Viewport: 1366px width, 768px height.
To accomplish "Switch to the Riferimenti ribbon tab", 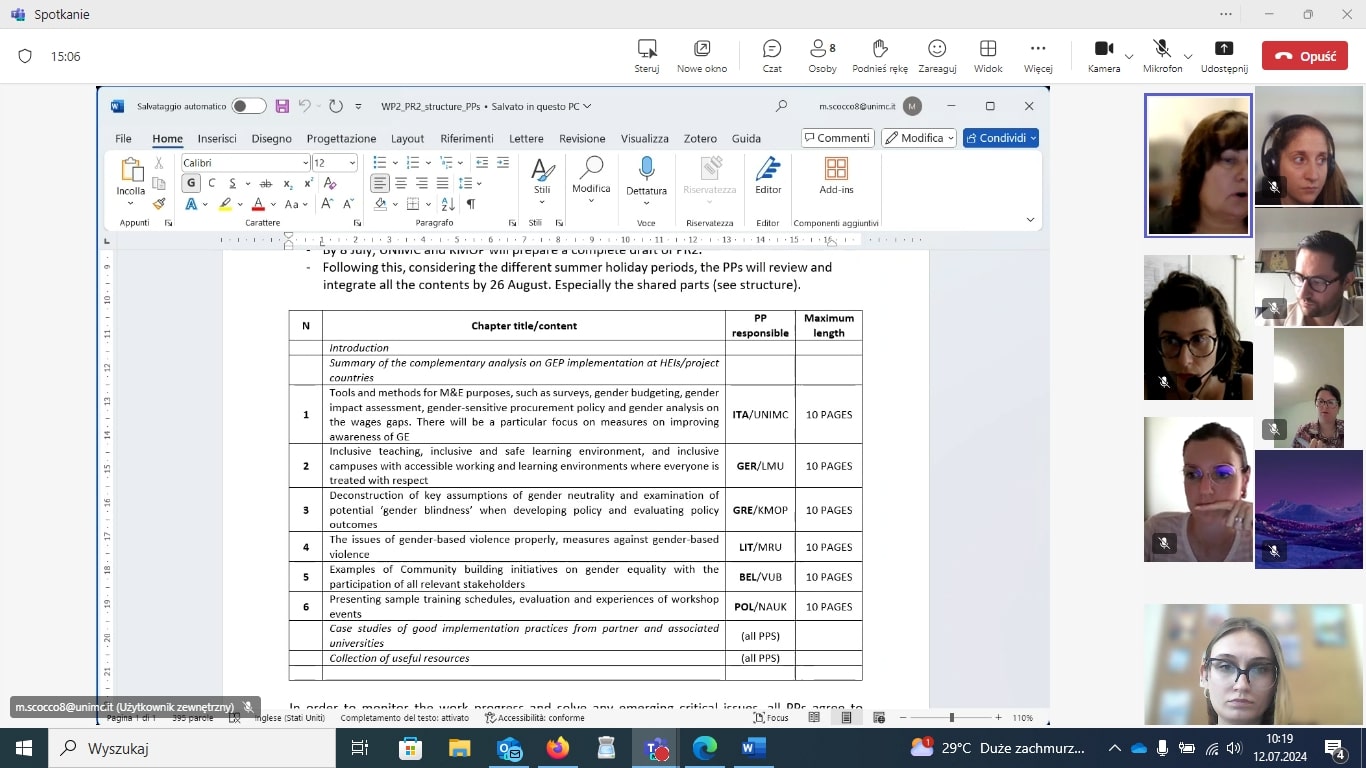I will pyautogui.click(x=467, y=139).
